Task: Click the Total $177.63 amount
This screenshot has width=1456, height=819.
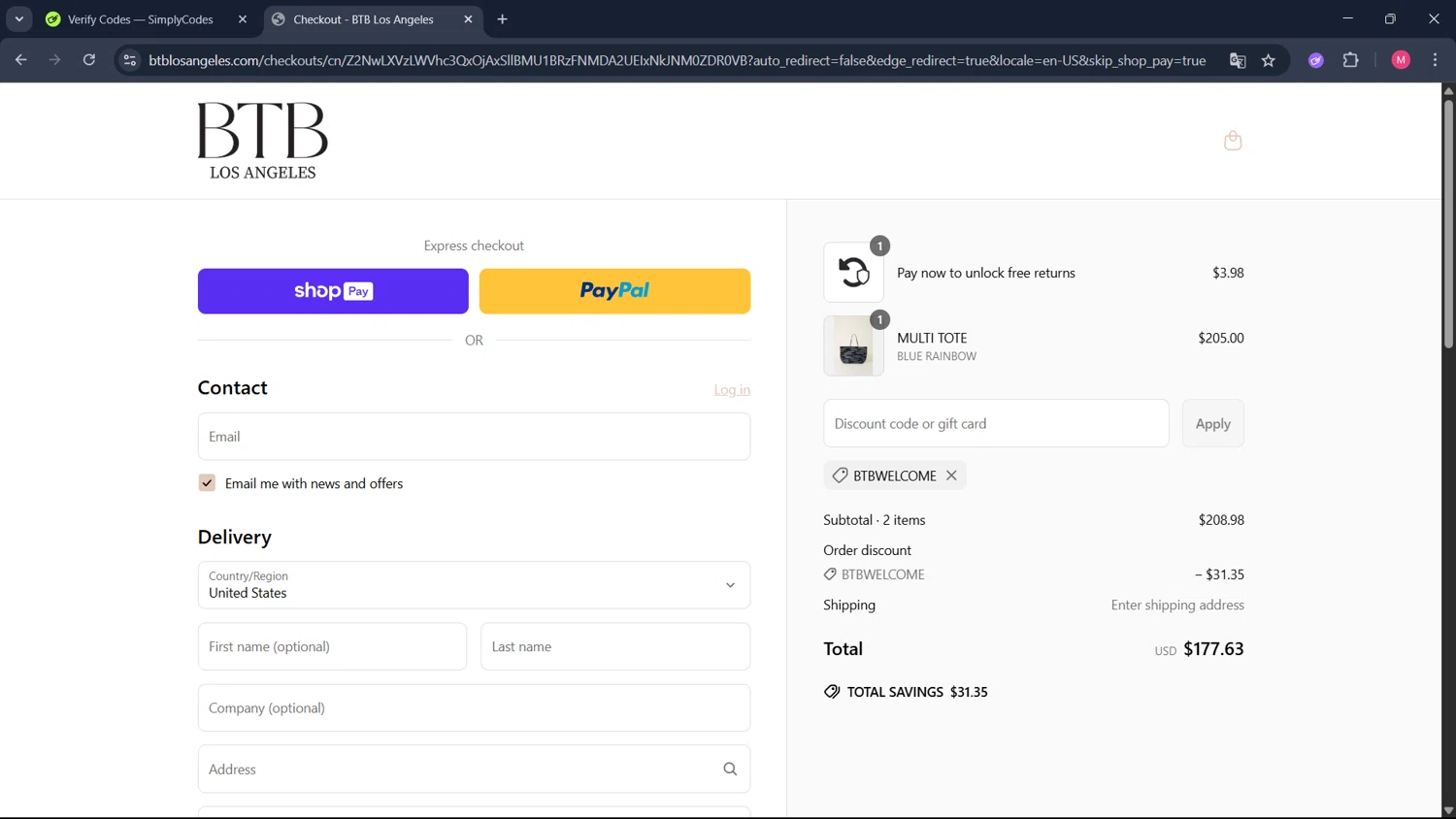Action: coord(1213,649)
